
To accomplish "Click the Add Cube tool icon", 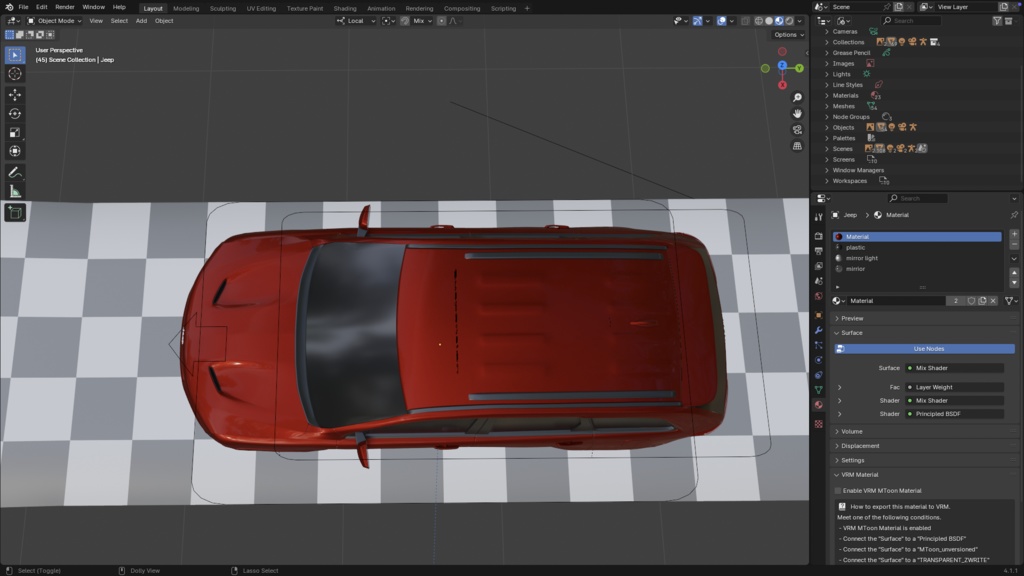I will click(15, 212).
